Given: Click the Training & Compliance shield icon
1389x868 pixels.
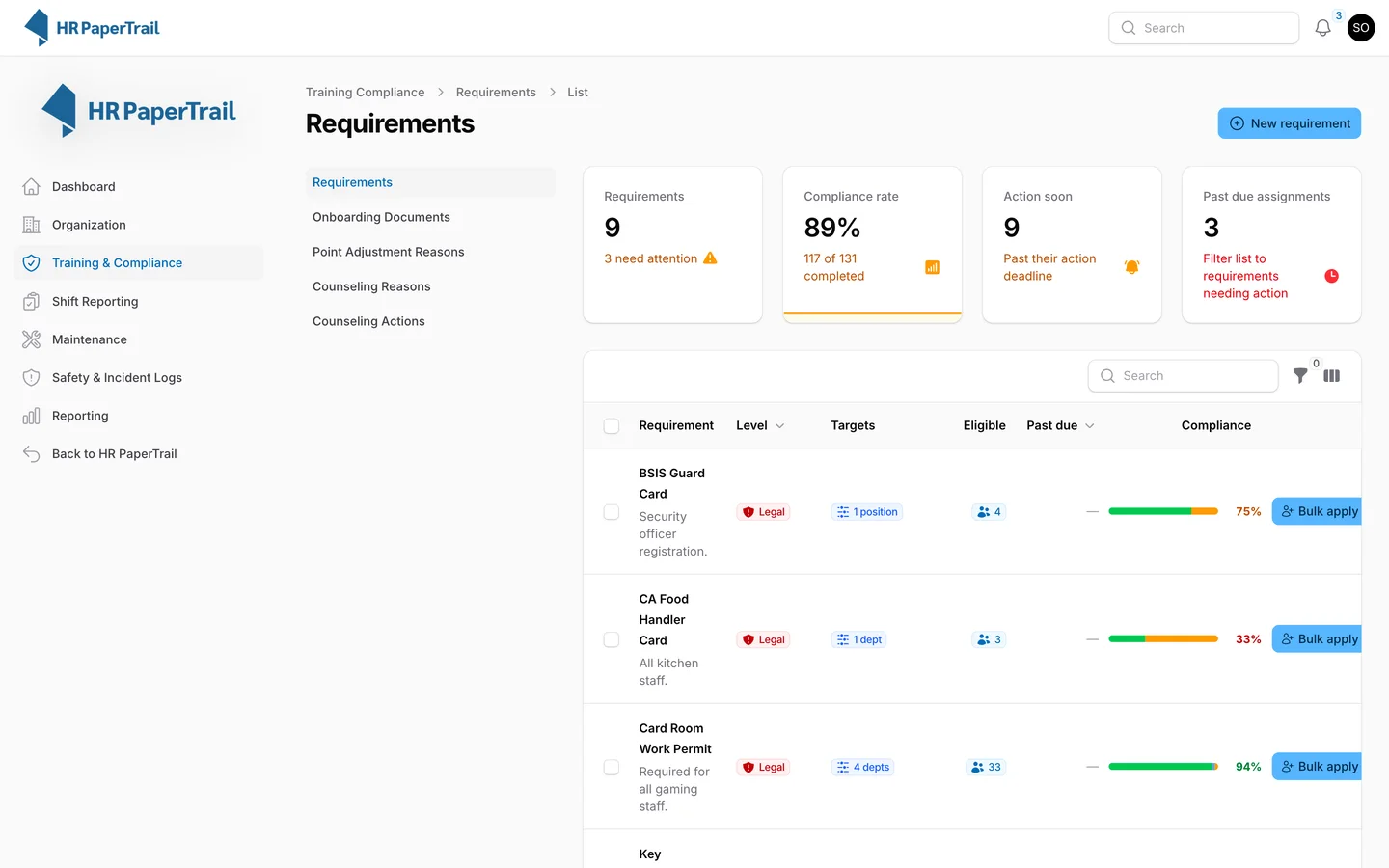Looking at the screenshot, I should click(32, 262).
